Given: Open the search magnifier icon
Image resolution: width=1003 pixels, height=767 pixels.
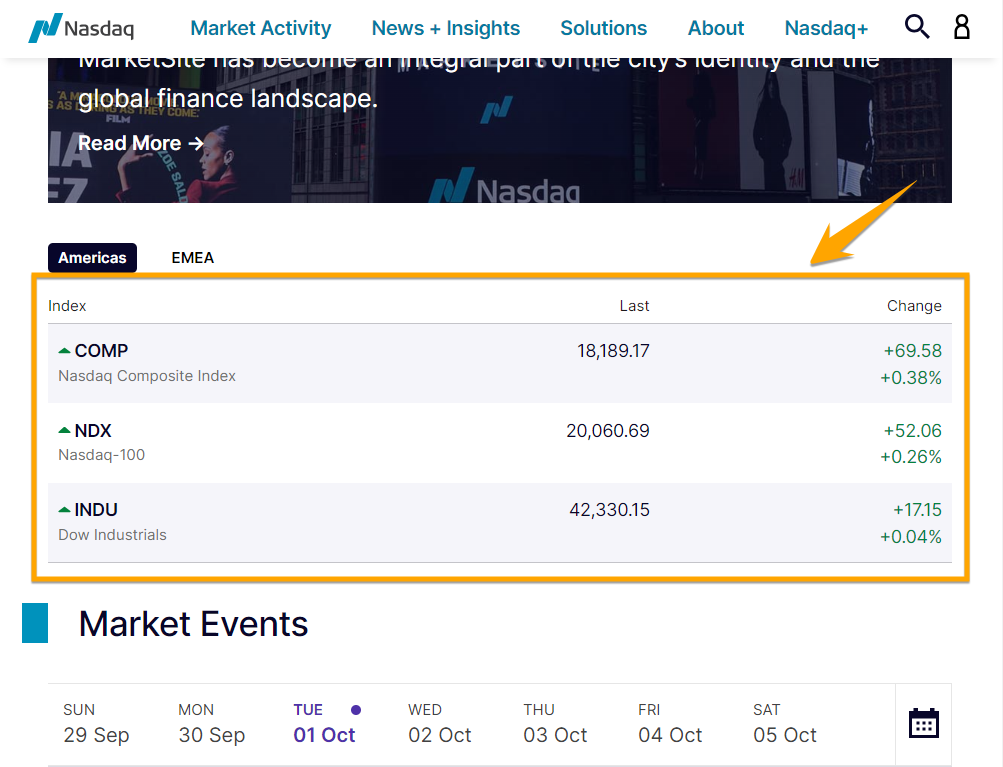Looking at the screenshot, I should 917,27.
